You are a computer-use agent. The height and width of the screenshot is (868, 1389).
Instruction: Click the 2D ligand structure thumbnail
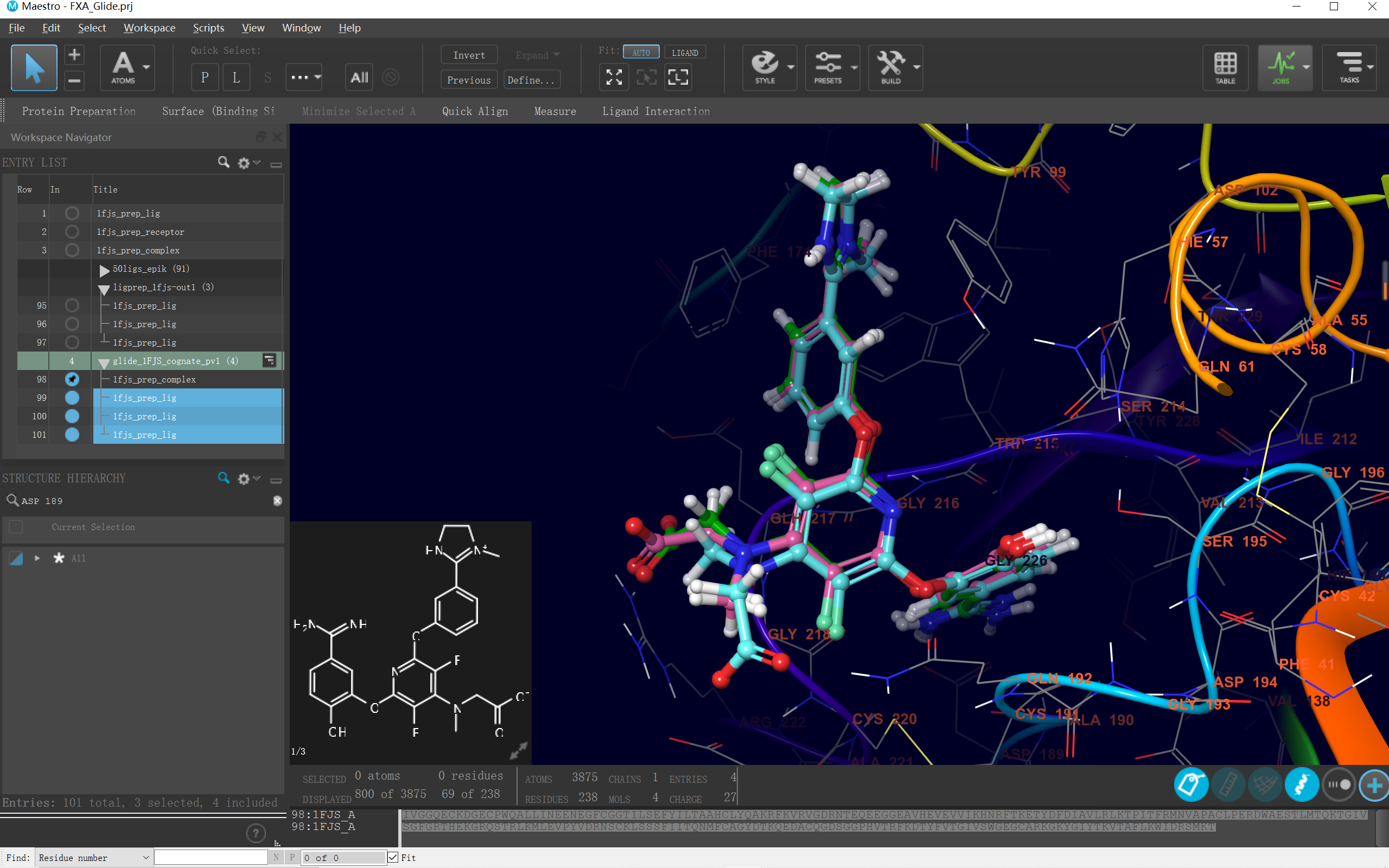click(x=410, y=637)
